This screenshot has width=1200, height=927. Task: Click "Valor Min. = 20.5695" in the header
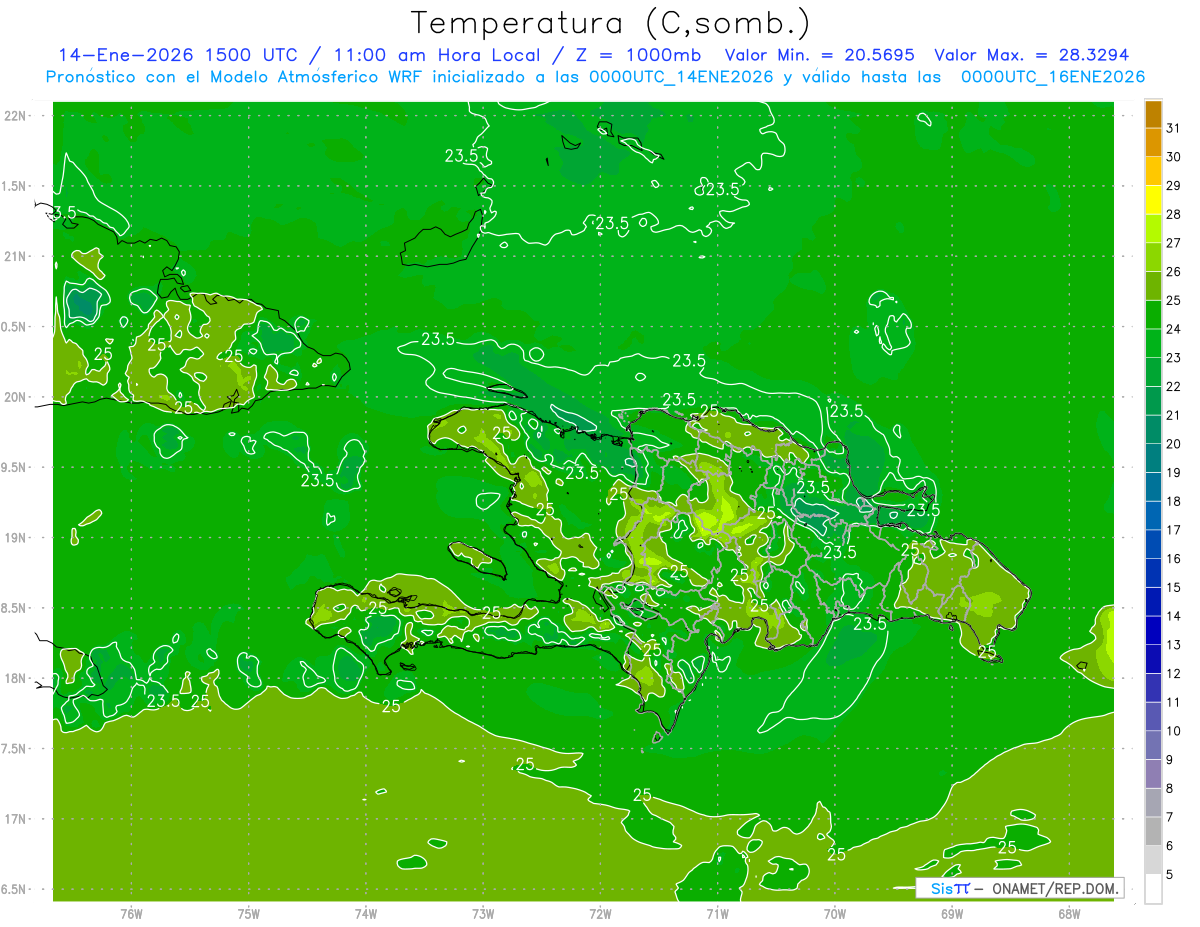[819, 55]
